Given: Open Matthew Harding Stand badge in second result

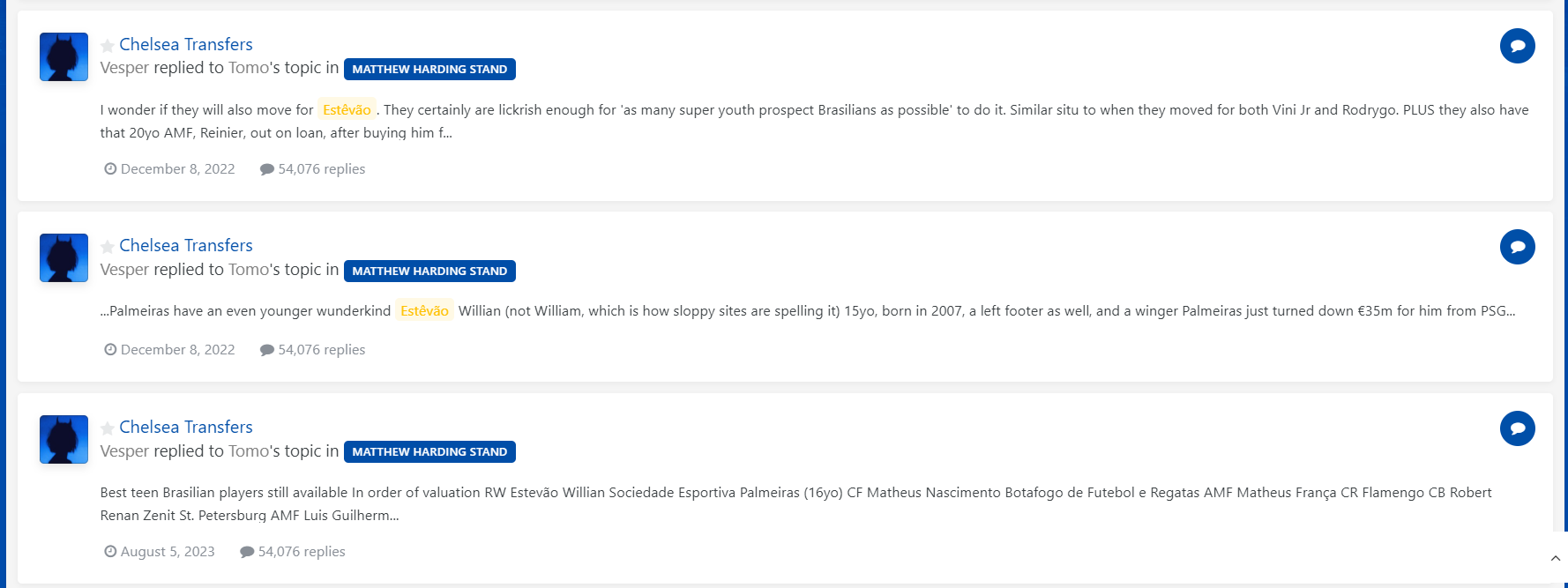Looking at the screenshot, I should pyautogui.click(x=429, y=271).
